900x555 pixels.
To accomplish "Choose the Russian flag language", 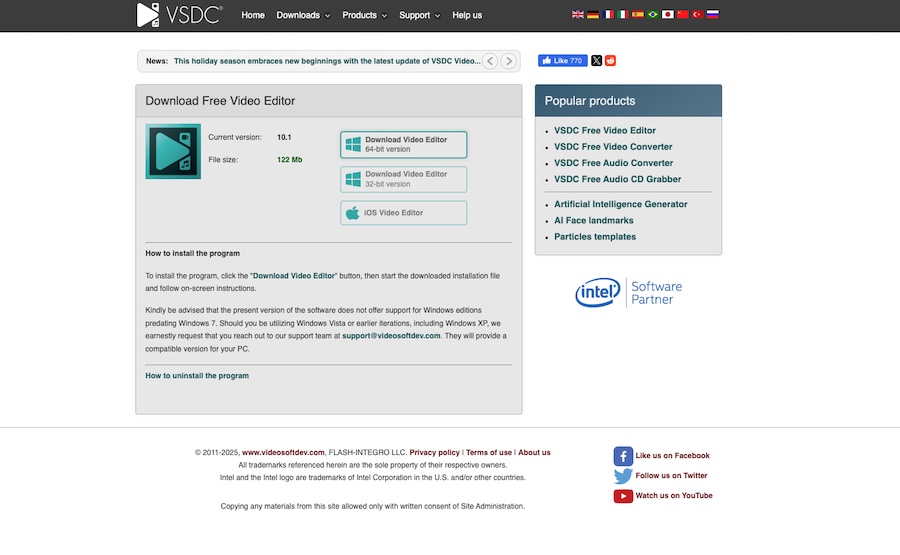I will (712, 14).
